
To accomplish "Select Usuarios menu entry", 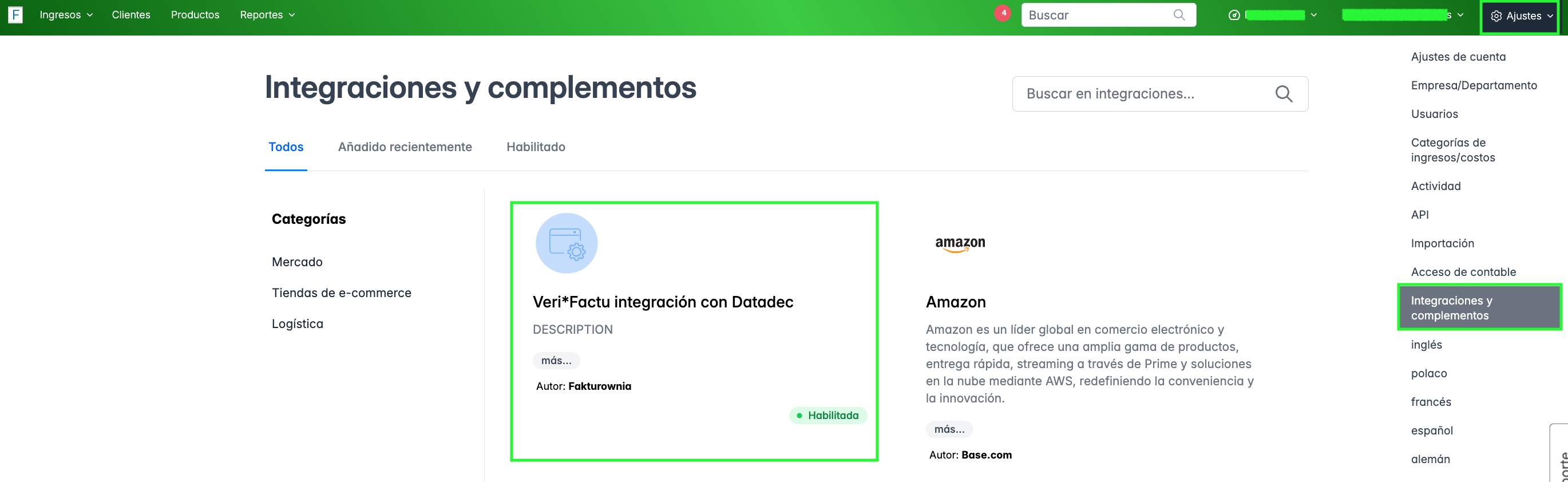I will (1434, 114).
